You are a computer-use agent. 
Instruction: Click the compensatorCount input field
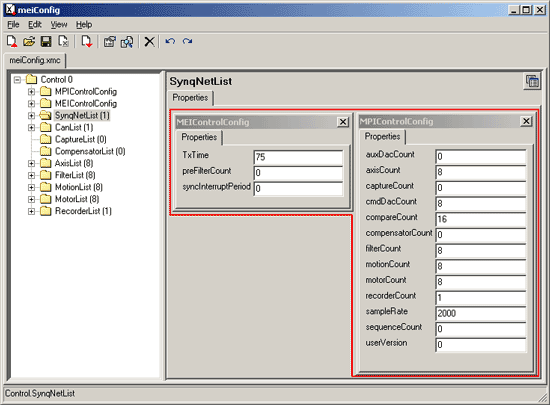(481, 235)
